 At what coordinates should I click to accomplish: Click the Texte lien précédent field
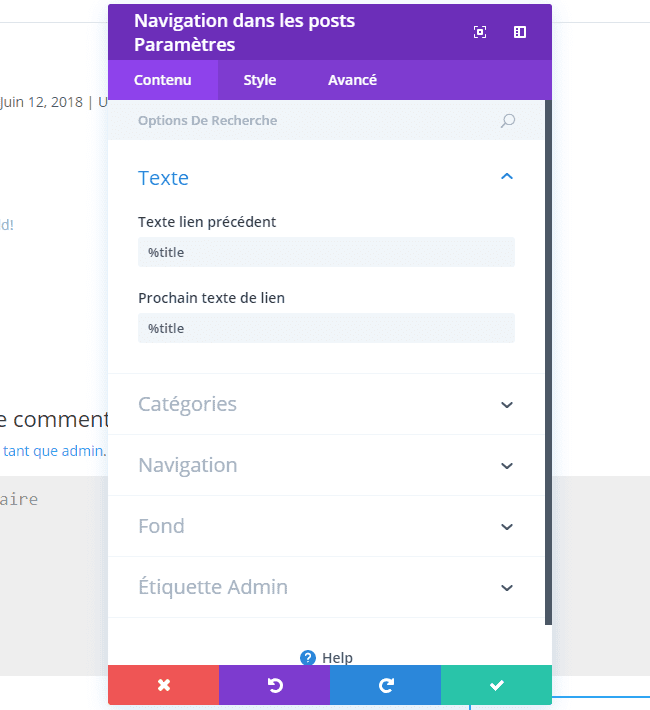pyautogui.click(x=326, y=252)
